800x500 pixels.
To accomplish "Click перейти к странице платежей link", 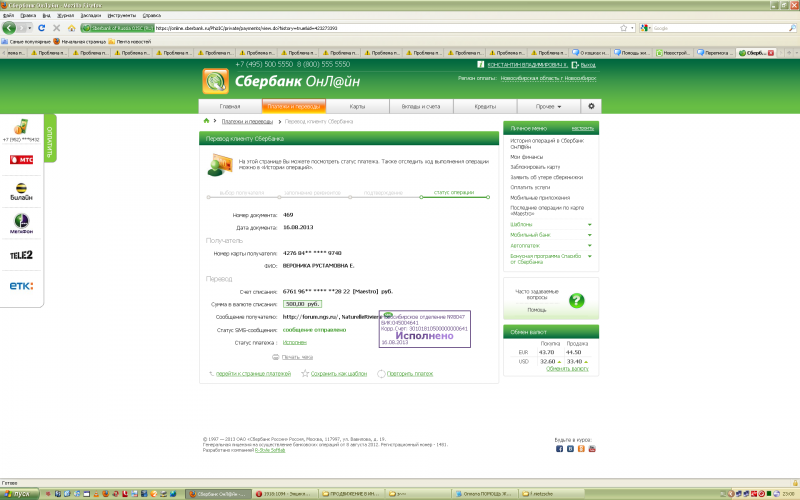I will click(x=253, y=373).
